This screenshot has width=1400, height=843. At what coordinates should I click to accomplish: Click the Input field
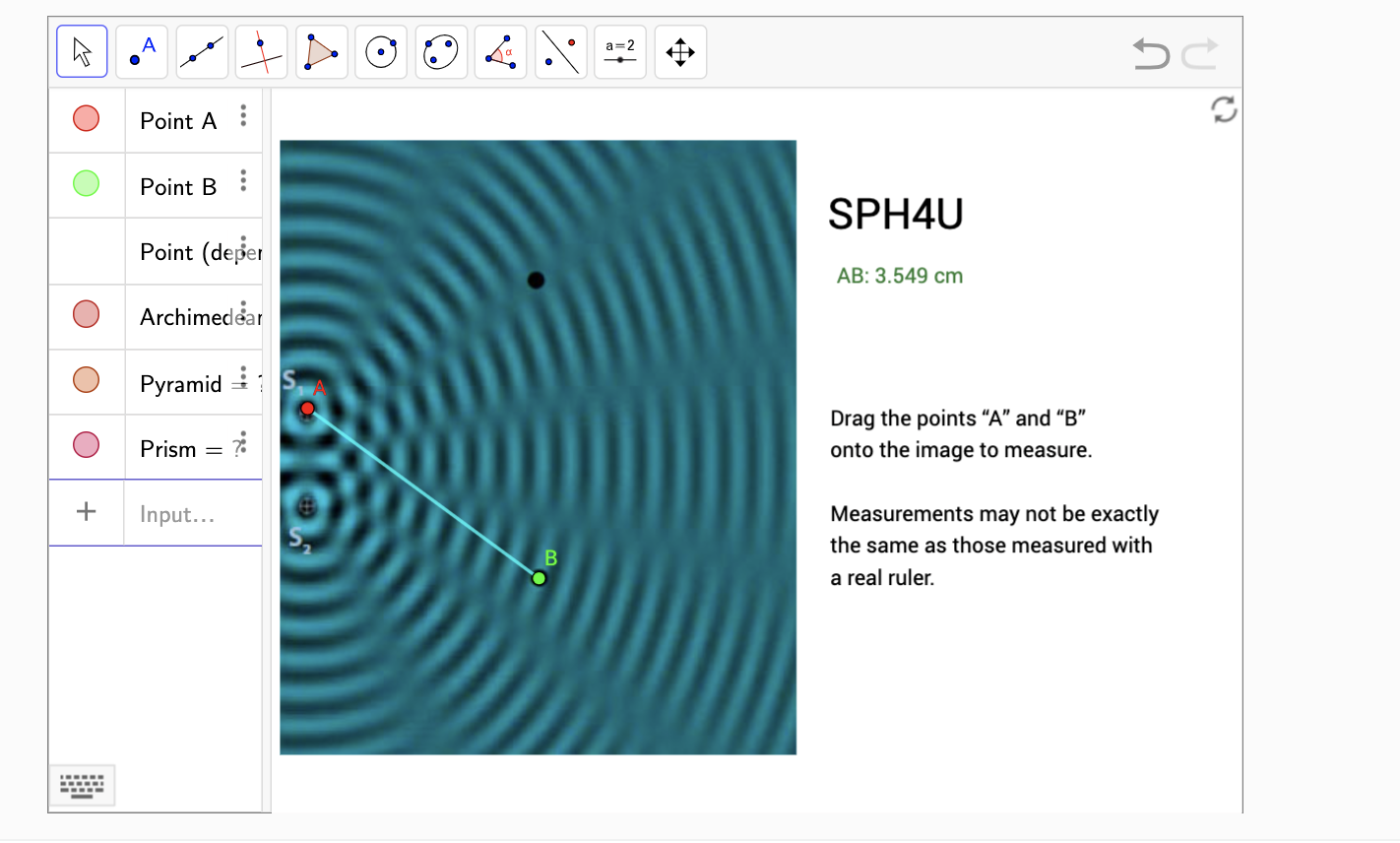[193, 514]
